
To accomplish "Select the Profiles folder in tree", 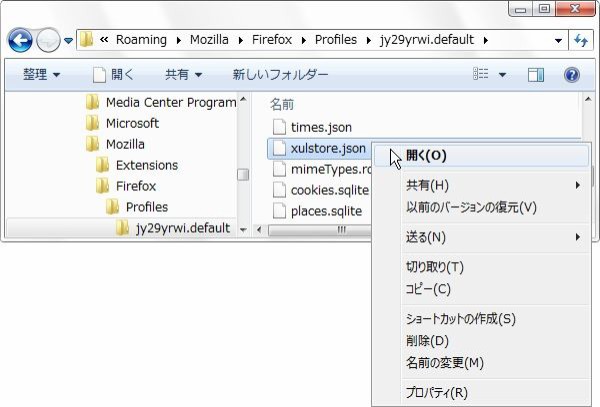I will [x=137, y=207].
